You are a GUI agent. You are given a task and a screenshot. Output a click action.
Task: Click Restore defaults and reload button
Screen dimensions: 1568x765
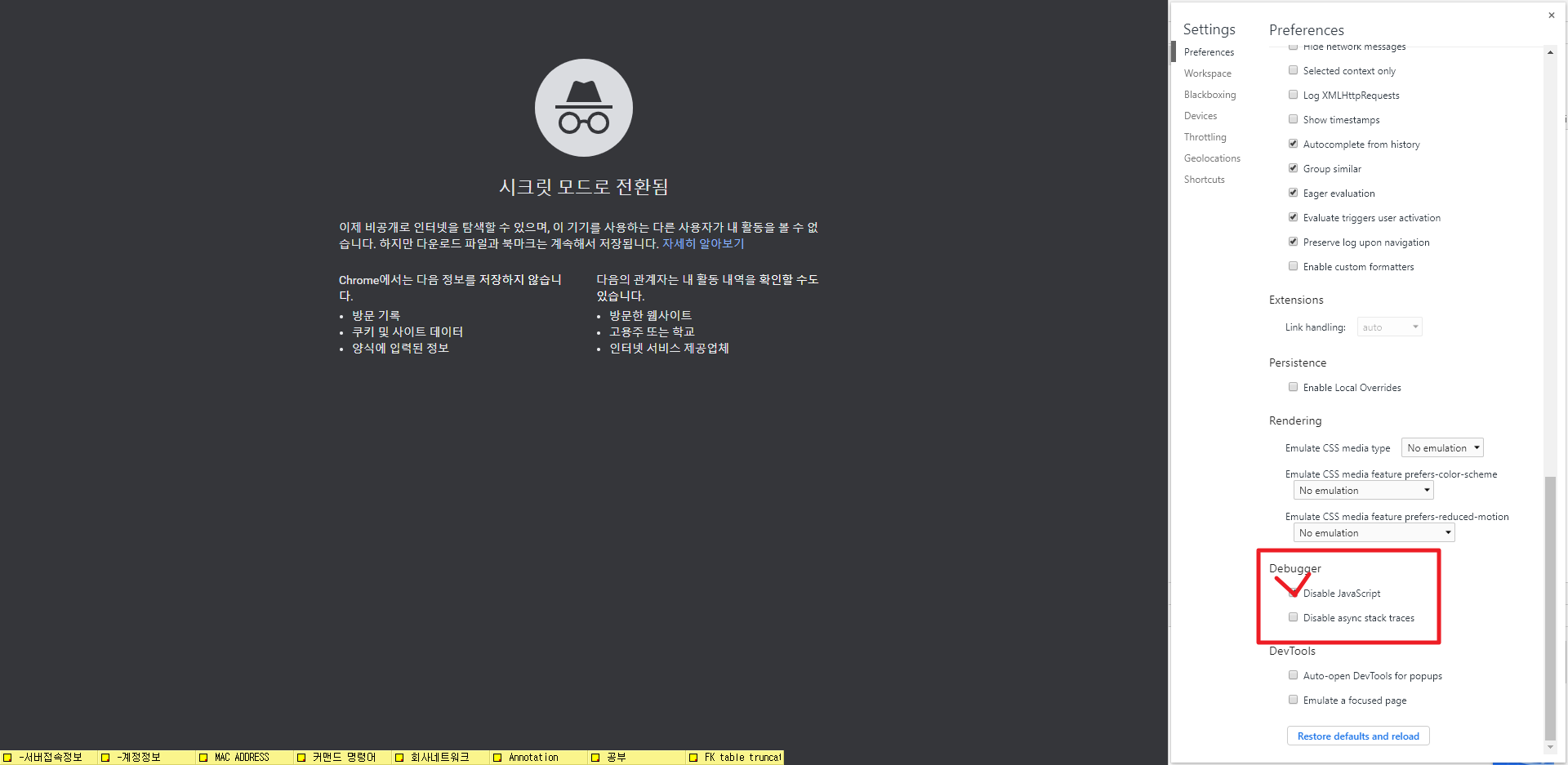point(1358,736)
